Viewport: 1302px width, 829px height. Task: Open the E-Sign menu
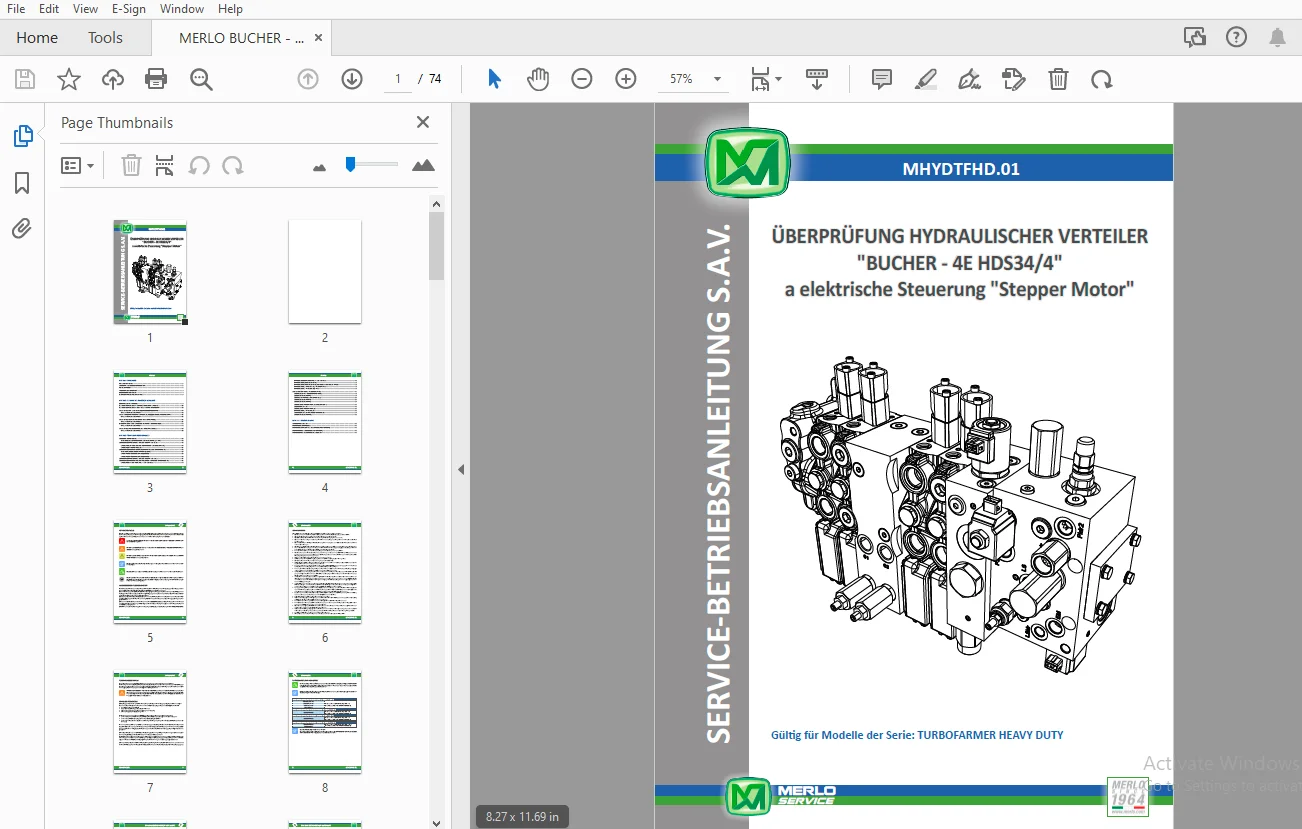[129, 9]
